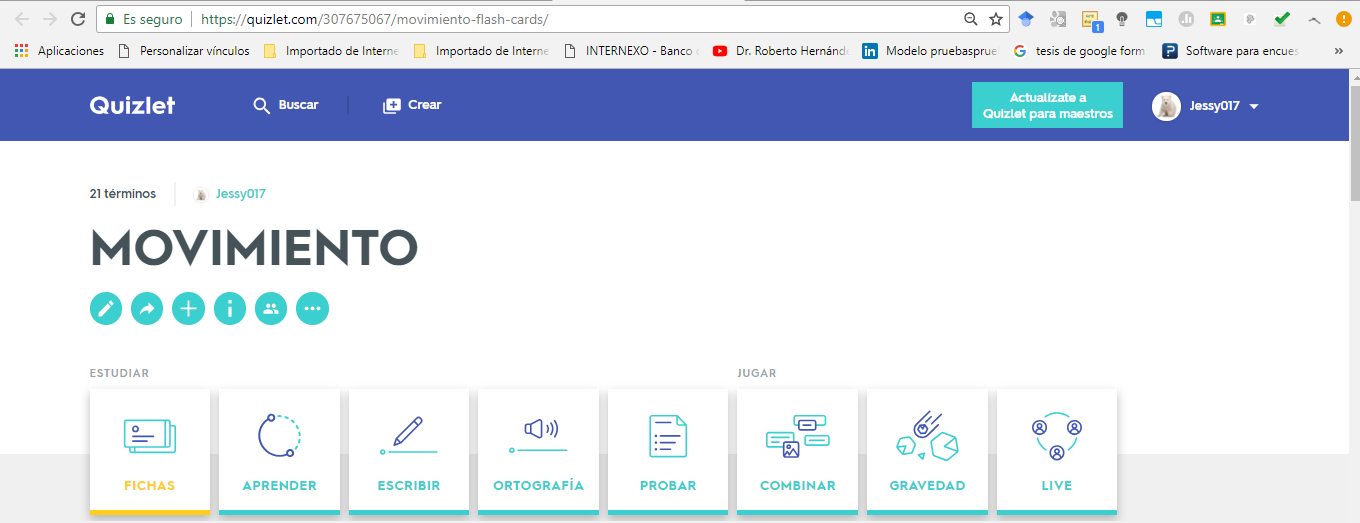Click the info icon
1360x523 pixels.
click(x=230, y=309)
